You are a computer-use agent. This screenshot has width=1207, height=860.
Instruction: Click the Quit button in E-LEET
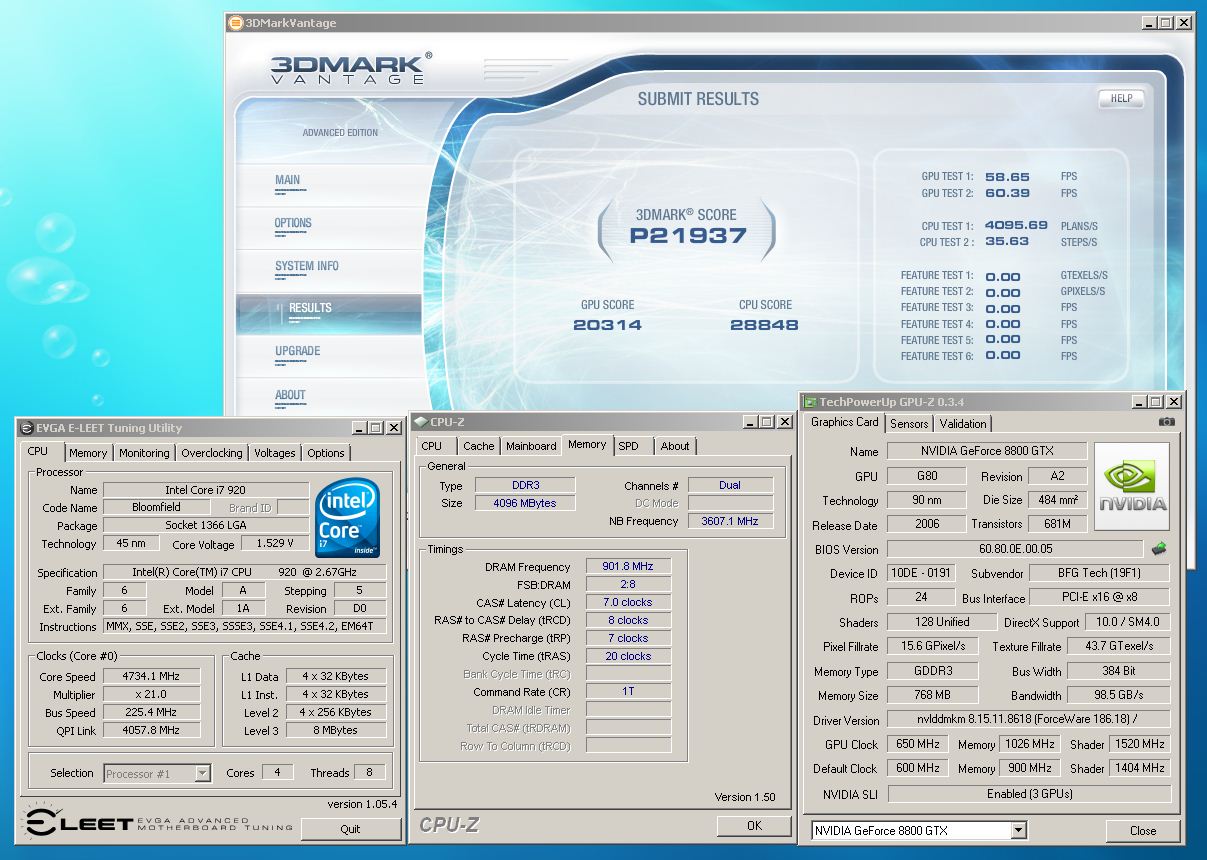coord(350,829)
